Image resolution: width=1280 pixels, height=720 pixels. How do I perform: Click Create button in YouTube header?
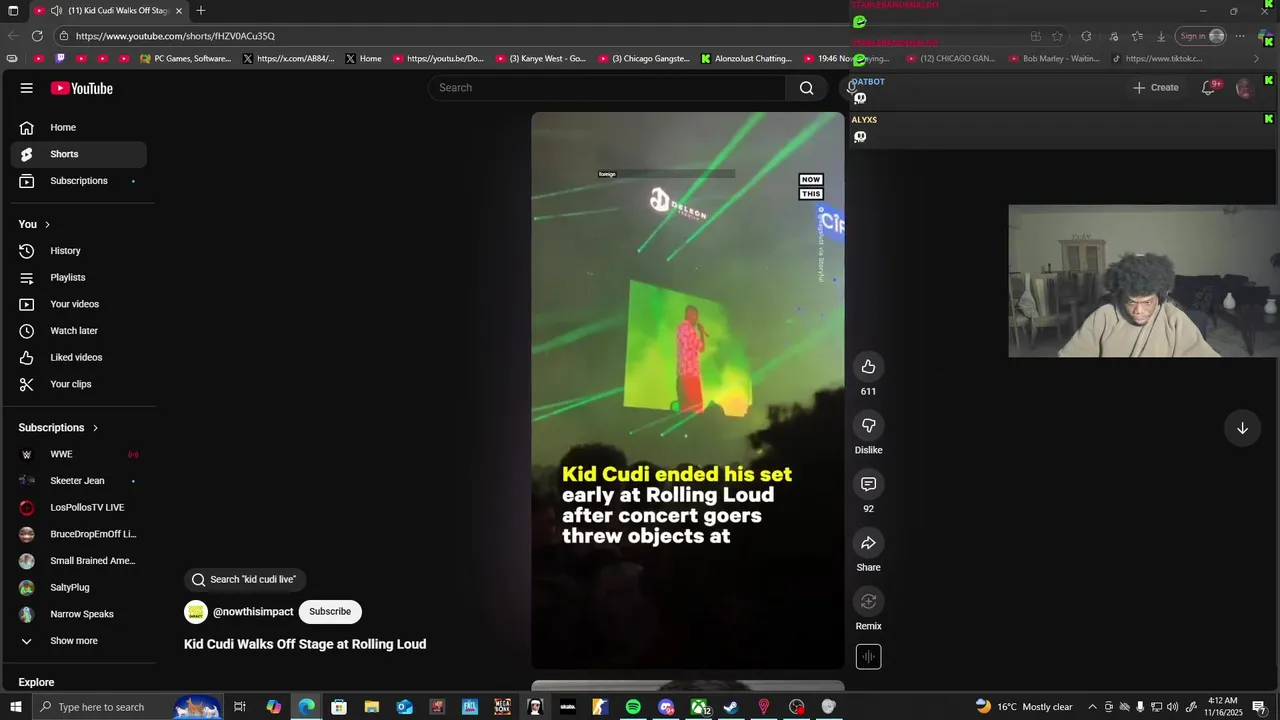1155,88
